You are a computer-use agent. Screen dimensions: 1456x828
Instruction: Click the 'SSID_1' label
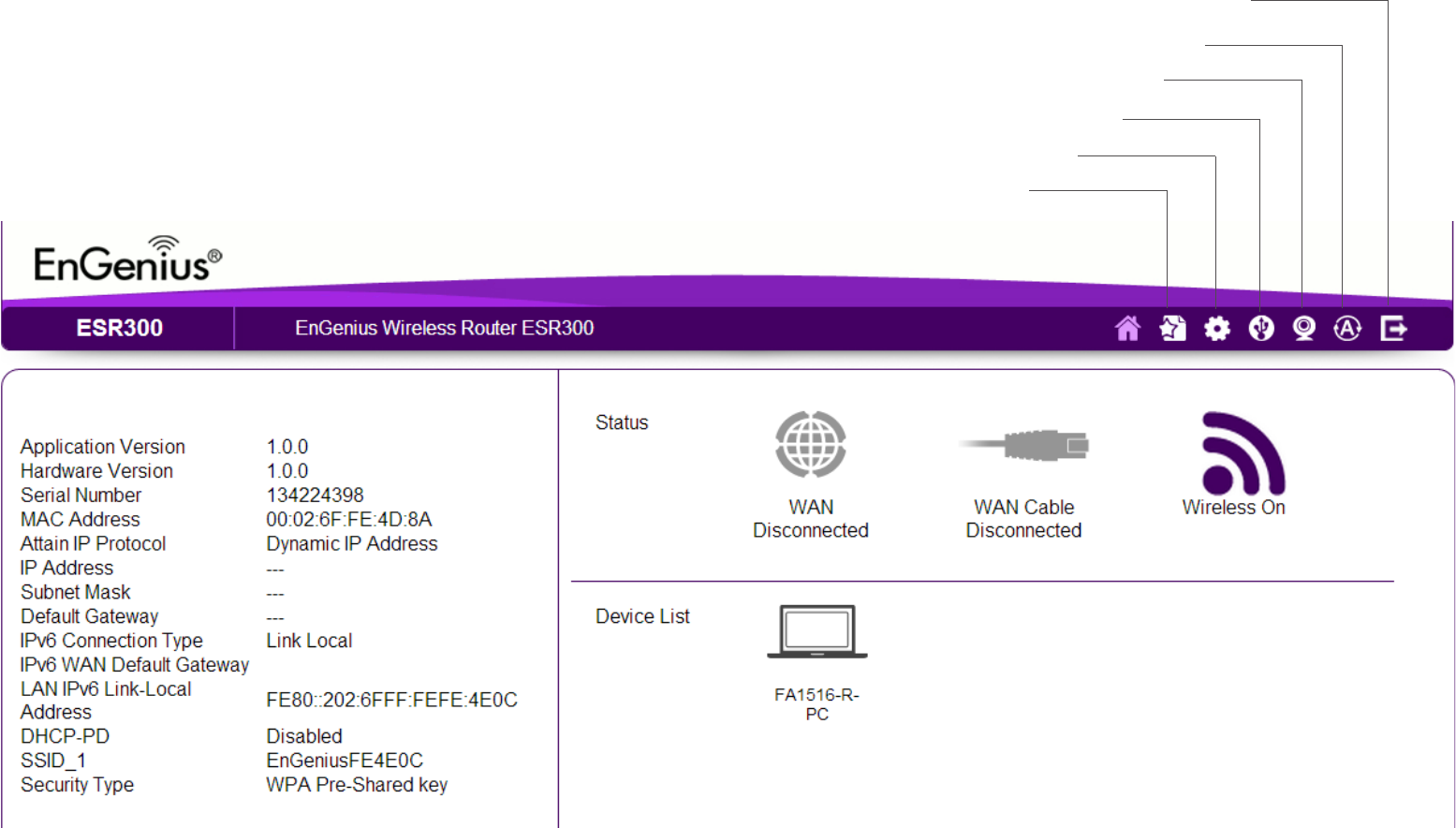tap(53, 761)
